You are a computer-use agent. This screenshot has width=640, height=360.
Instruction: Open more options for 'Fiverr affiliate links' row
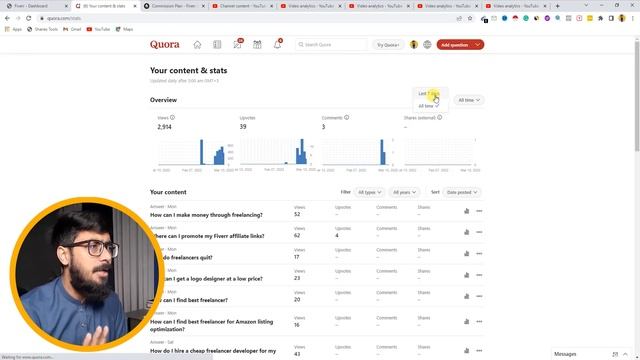tap(479, 232)
